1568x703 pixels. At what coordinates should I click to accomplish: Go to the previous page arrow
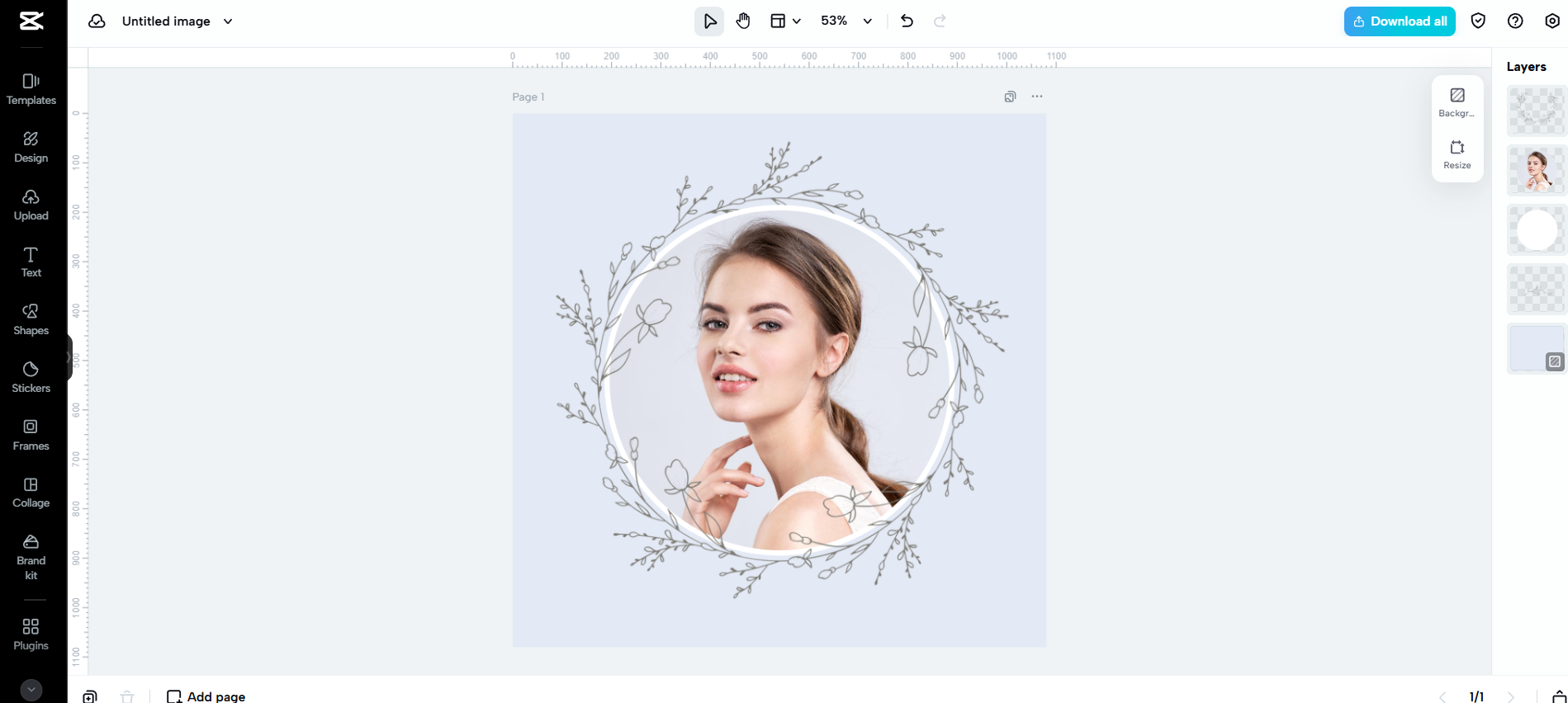click(x=1442, y=697)
